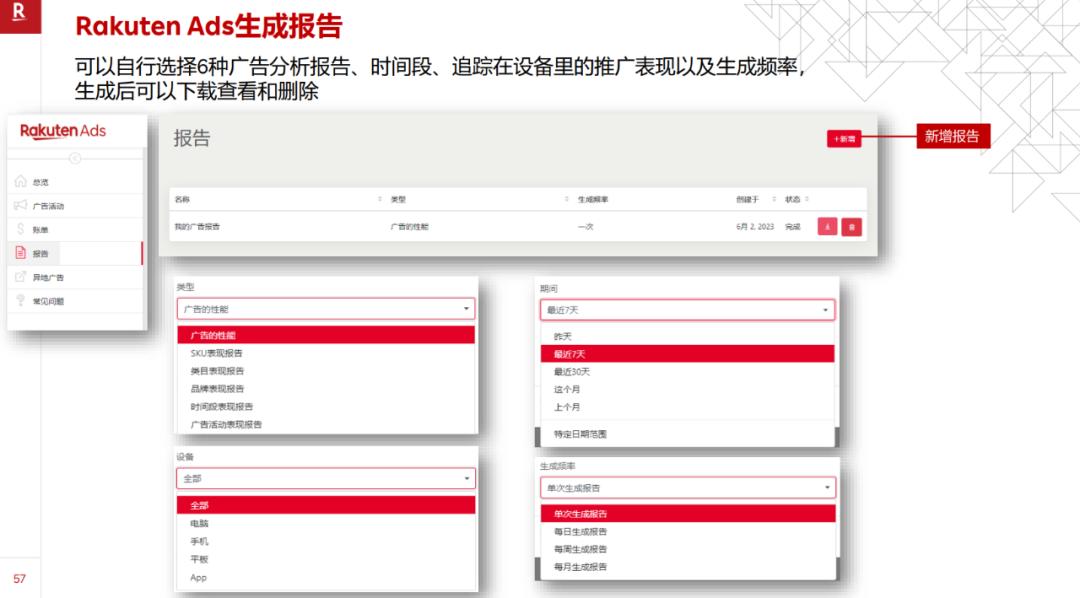Open the 类型 dropdown showing 广告的性能
This screenshot has height=598, width=1080.
326,309
